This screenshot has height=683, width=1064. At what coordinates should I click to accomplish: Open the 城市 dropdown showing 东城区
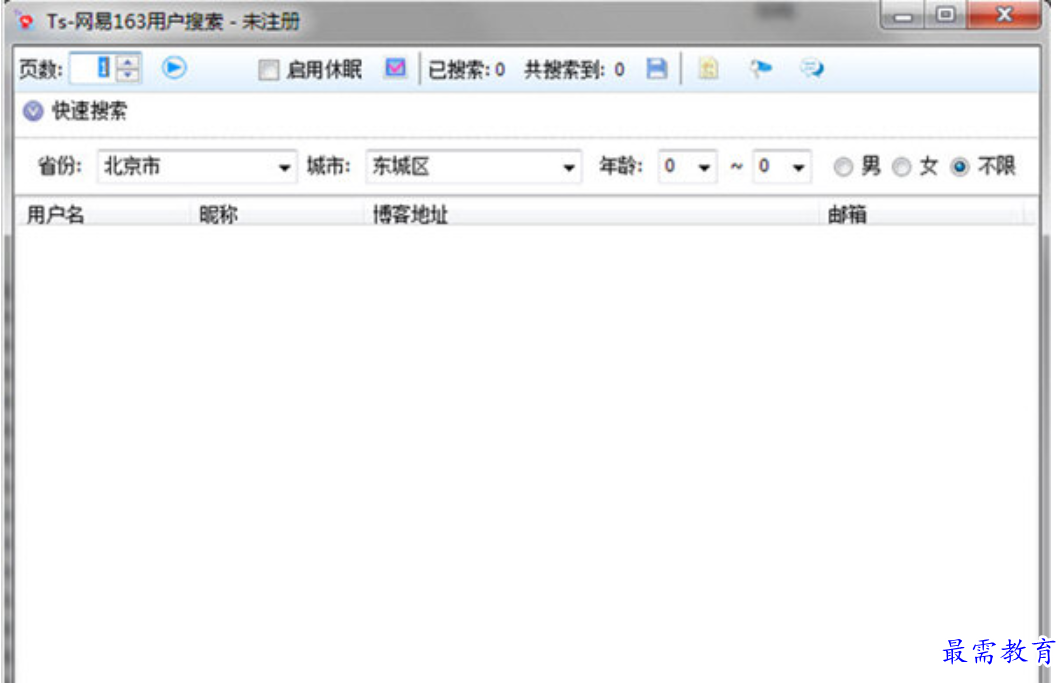coord(473,166)
